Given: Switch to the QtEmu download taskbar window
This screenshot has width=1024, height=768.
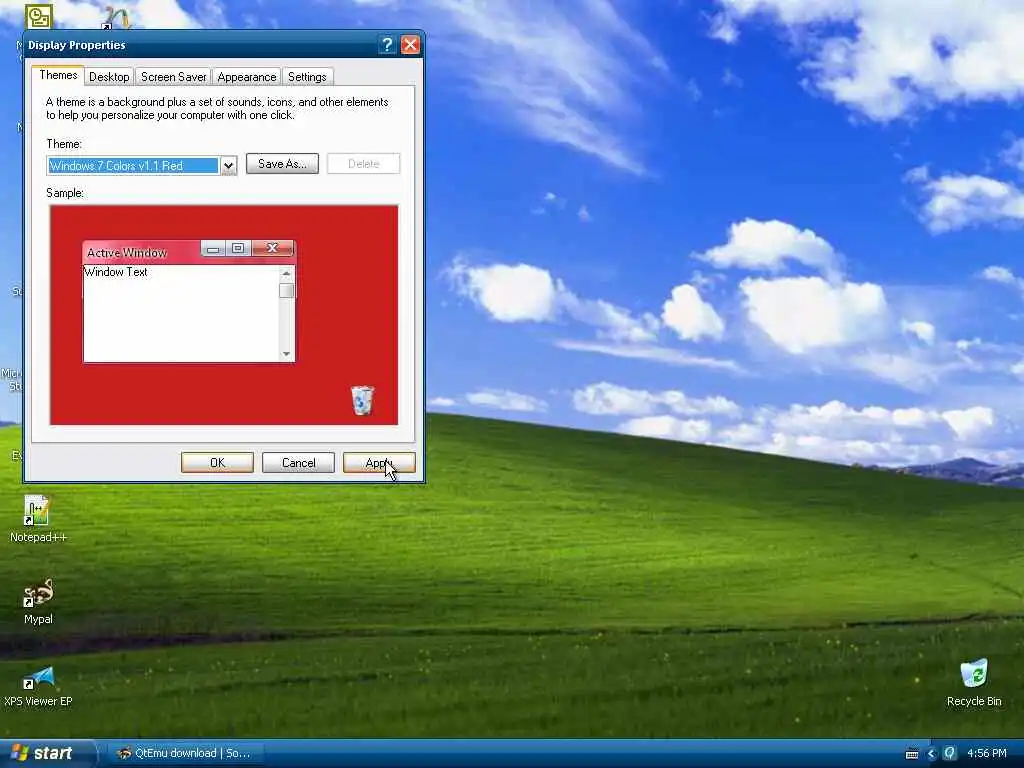Looking at the screenshot, I should coord(184,753).
